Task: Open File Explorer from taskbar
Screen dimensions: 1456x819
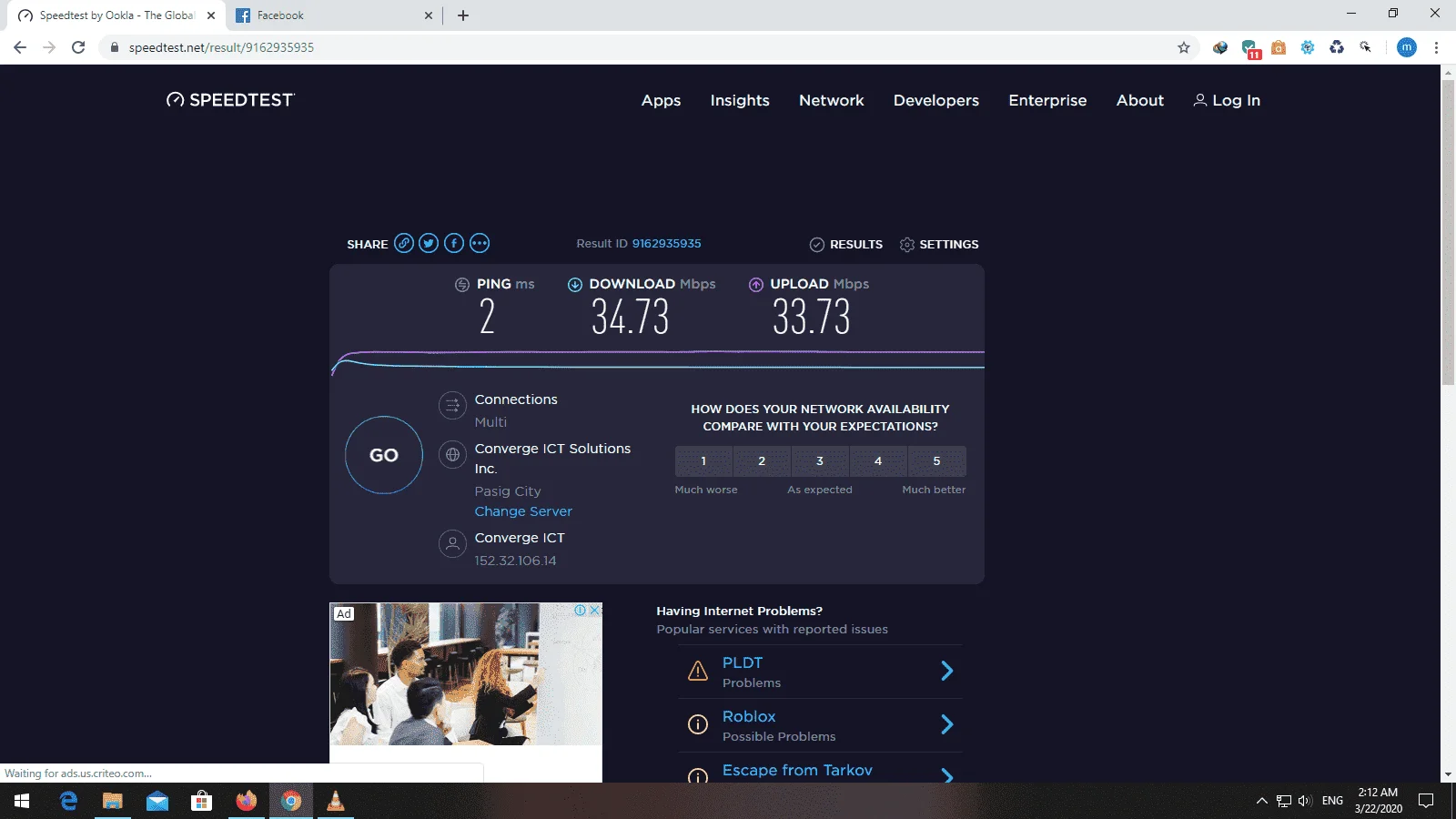Action: (x=113, y=801)
